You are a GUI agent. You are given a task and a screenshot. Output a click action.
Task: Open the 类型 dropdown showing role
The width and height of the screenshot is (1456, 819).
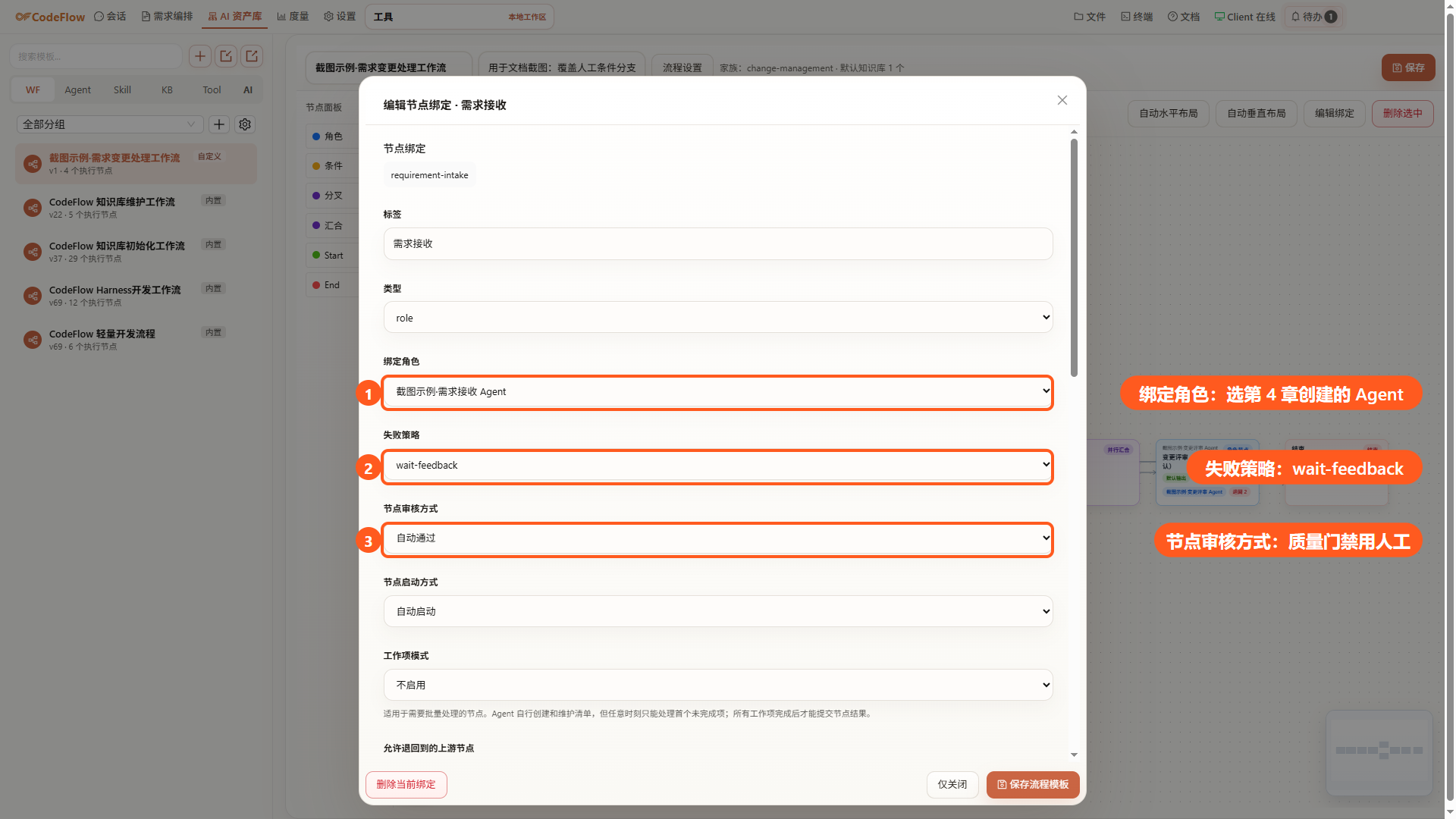[x=718, y=318]
